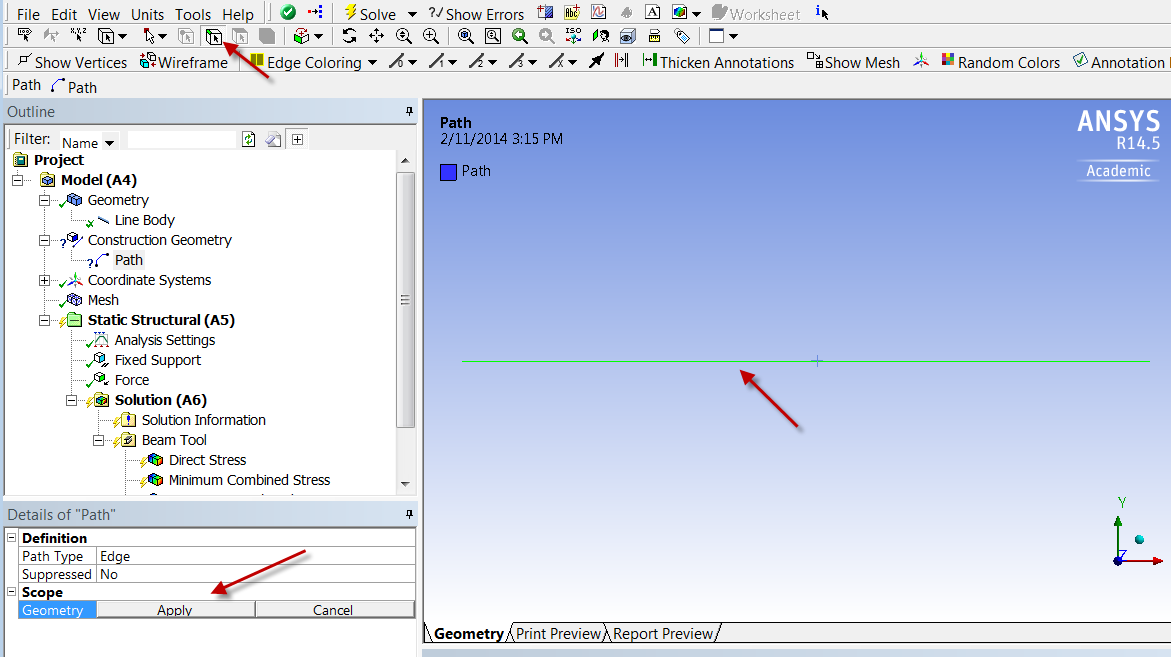This screenshot has width=1171, height=657.
Task: Pin the Details of Path panel
Action: tap(409, 514)
